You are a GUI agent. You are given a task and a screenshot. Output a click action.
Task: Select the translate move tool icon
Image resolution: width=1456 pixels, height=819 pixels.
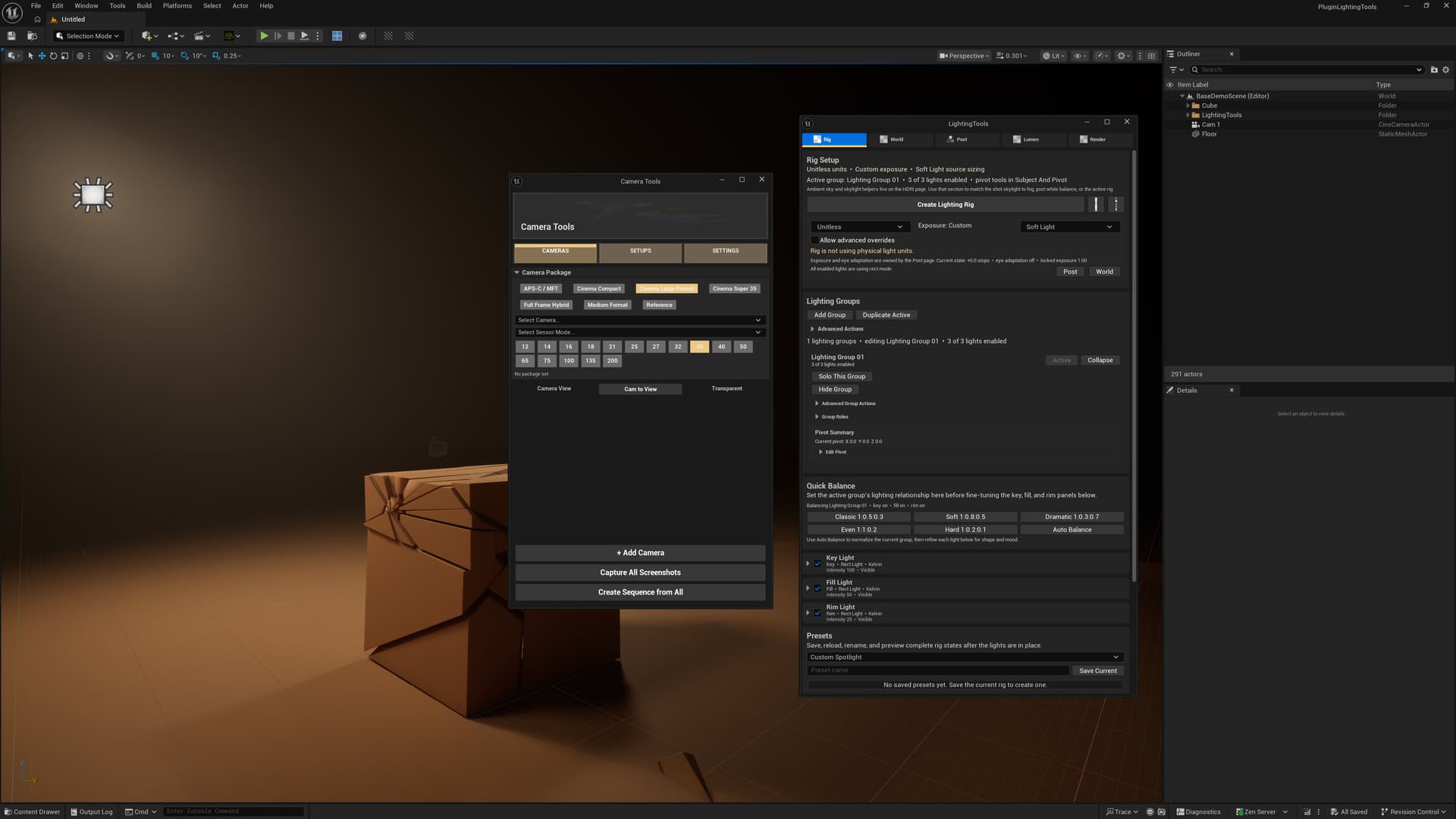[x=42, y=55]
